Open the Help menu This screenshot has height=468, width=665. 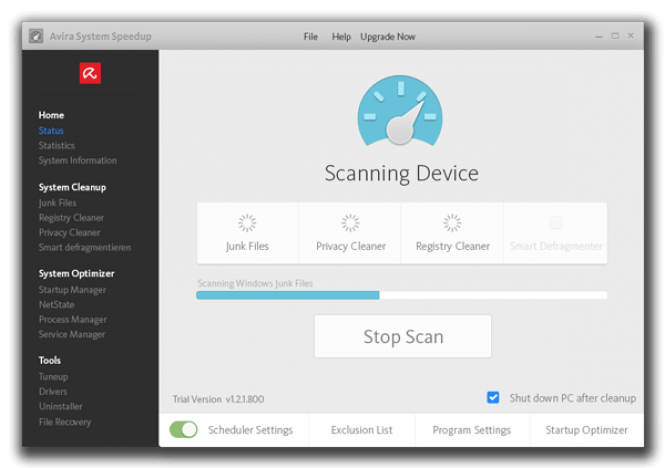pyautogui.click(x=341, y=36)
